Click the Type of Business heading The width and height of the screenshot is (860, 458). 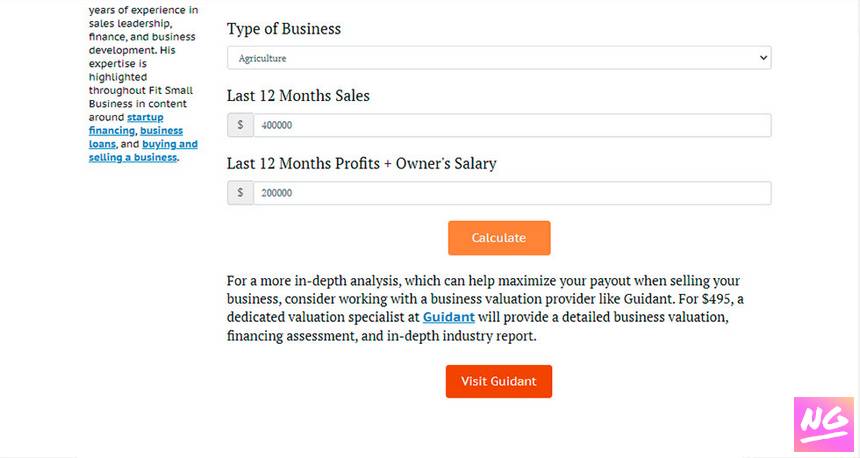tap(284, 29)
